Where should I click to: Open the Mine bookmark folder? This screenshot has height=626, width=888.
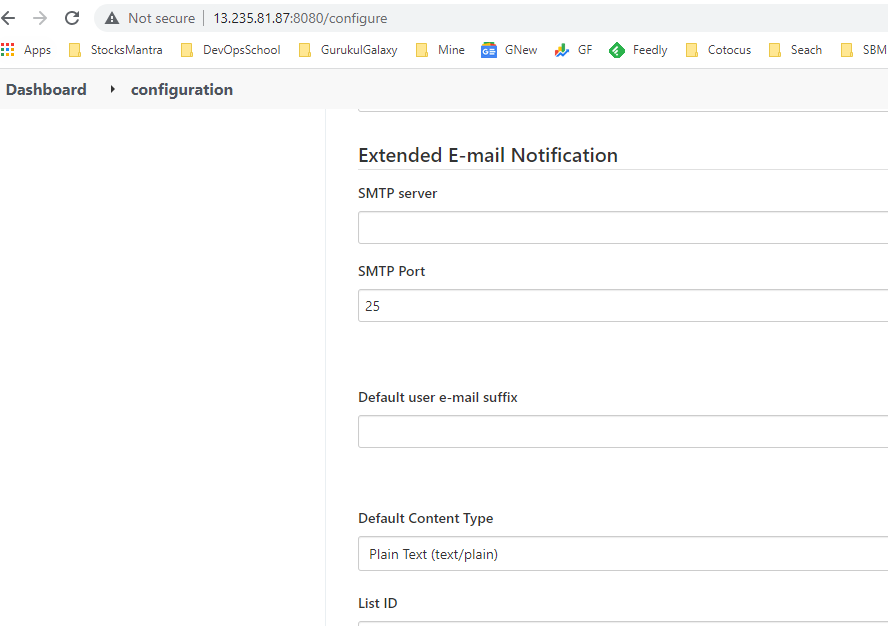pos(440,50)
